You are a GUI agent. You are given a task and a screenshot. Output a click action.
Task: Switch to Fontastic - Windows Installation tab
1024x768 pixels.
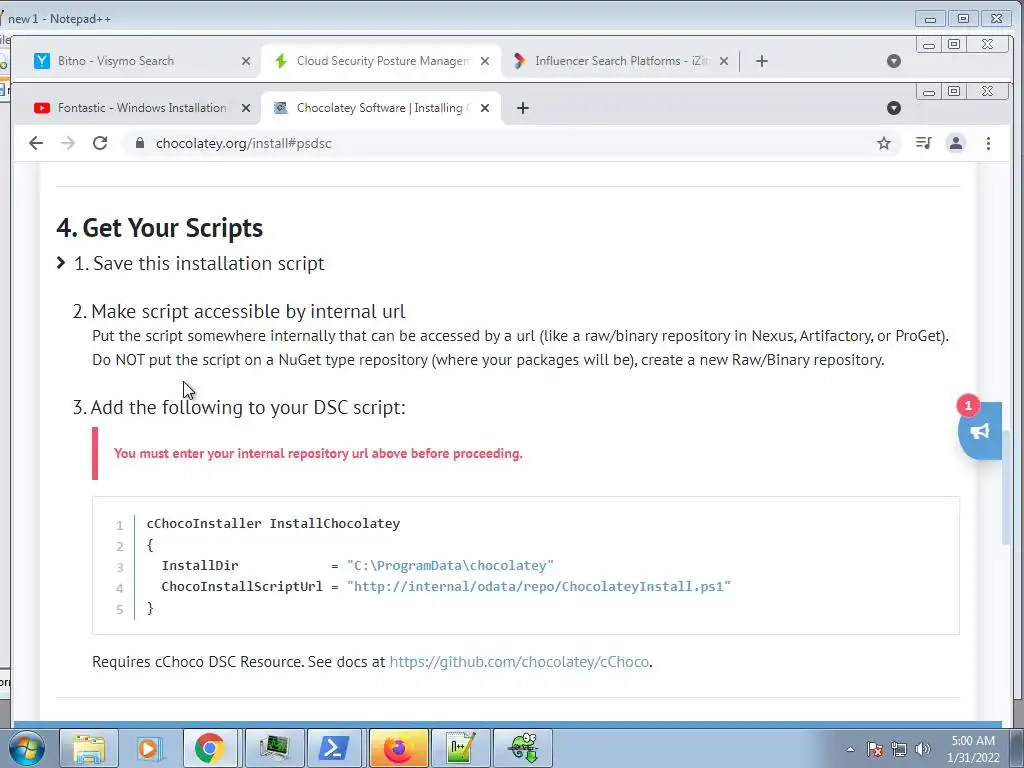click(x=140, y=108)
